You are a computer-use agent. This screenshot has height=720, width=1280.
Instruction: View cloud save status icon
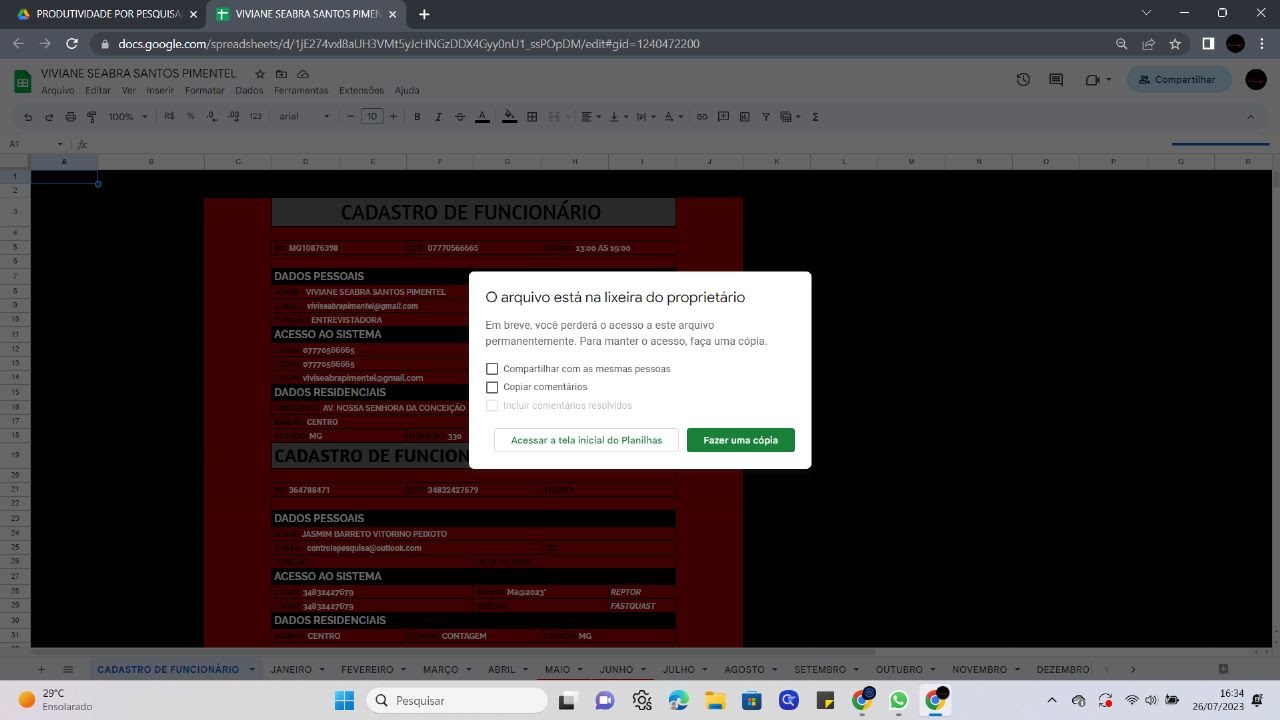(x=302, y=74)
